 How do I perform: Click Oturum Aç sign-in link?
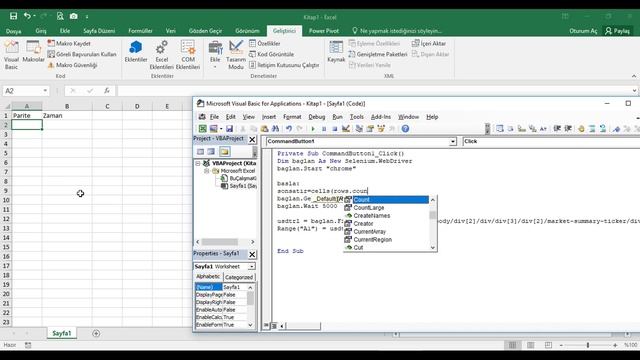583,31
